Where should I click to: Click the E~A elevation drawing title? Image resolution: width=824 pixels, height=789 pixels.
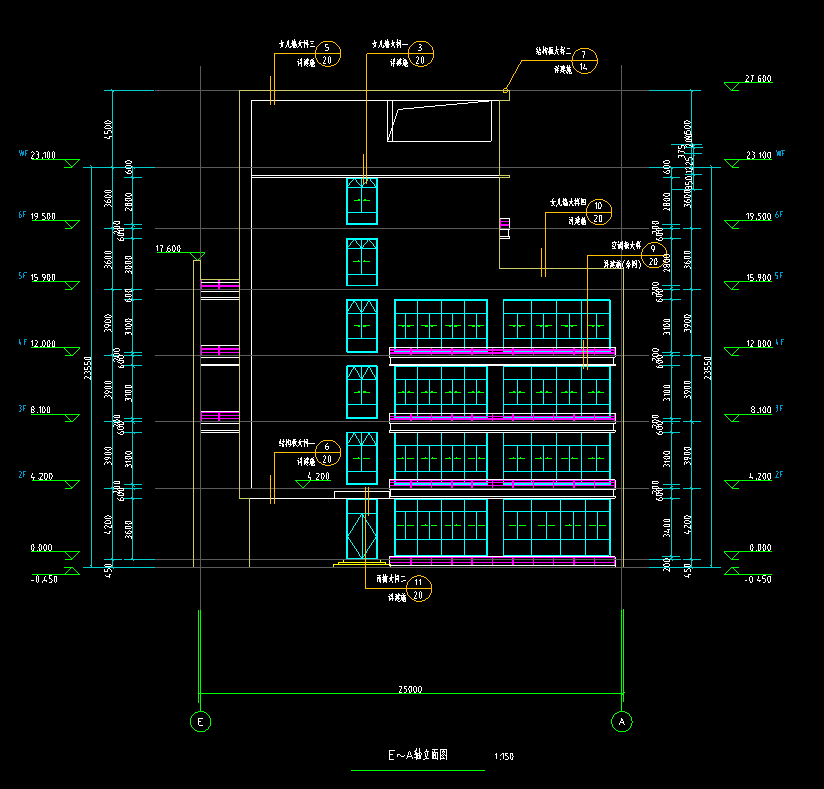(418, 756)
